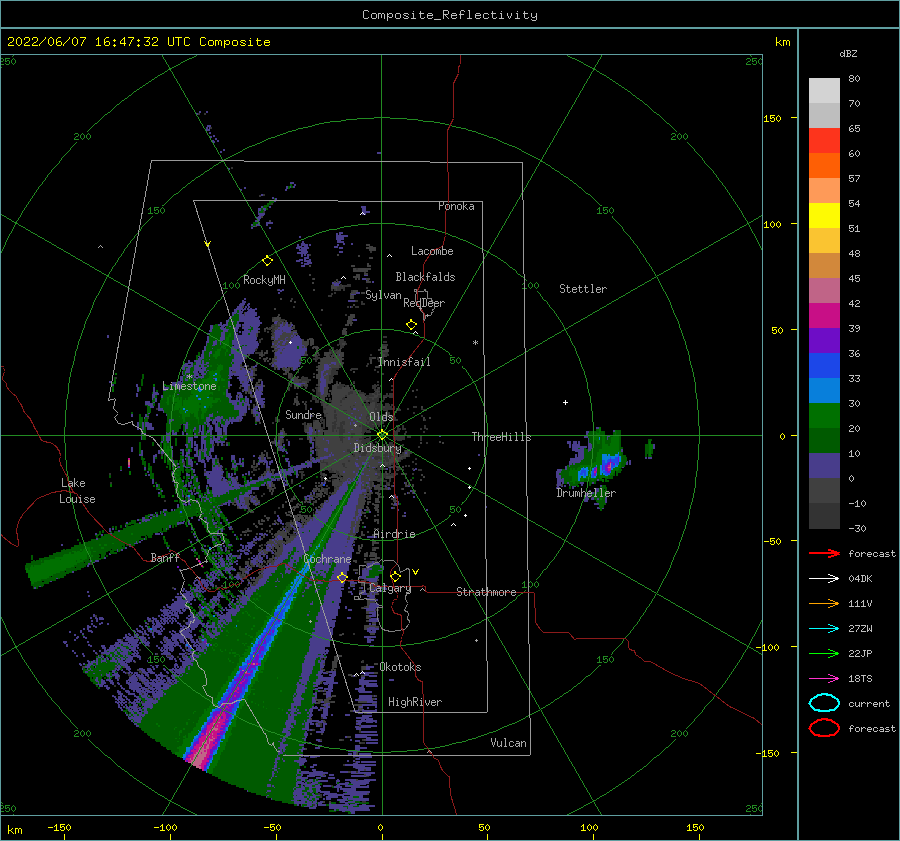Click the cyan current ellipse legend icon
Screen dimensions: 900x841
(x=824, y=703)
